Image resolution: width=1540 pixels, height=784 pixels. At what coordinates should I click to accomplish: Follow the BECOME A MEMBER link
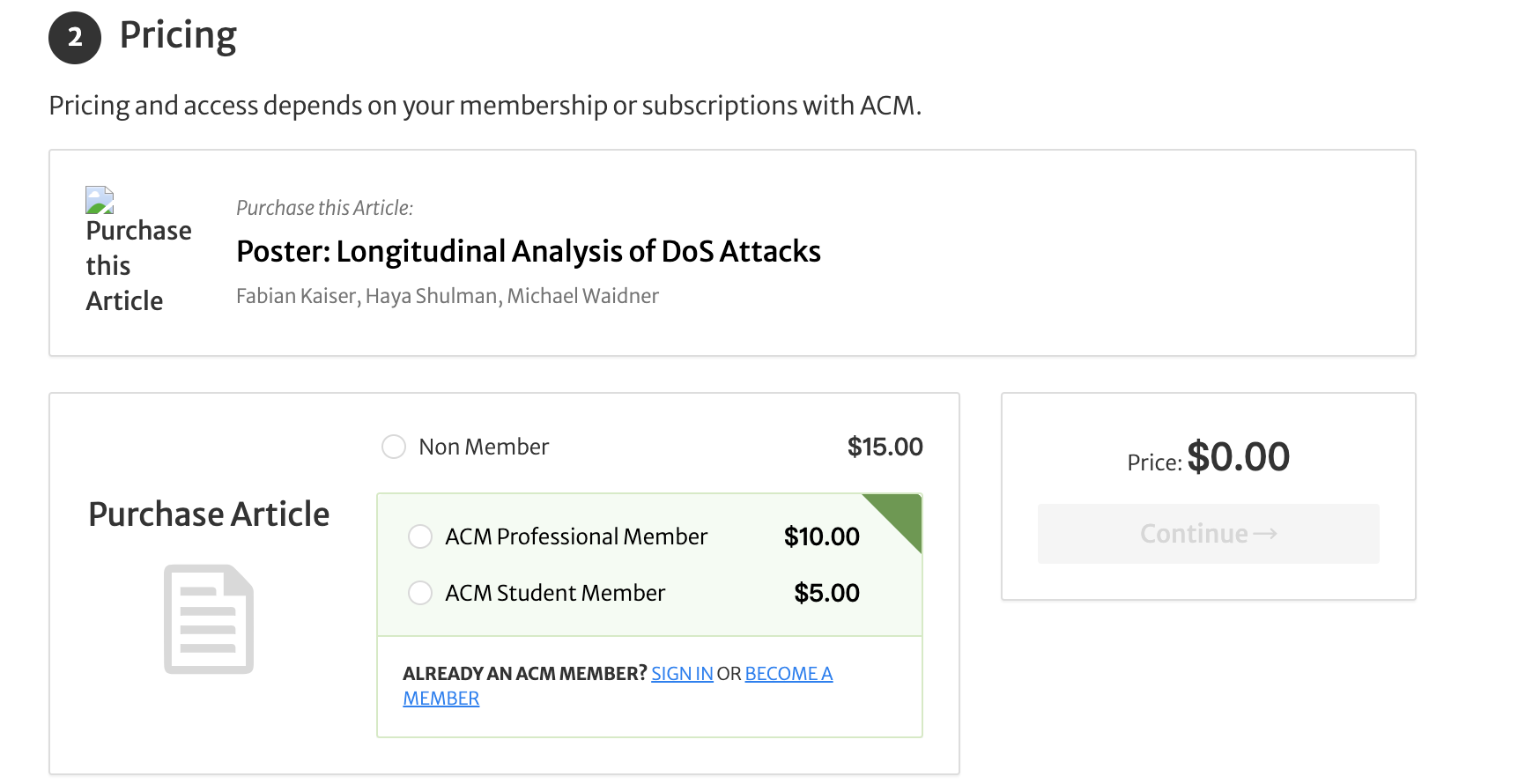788,674
